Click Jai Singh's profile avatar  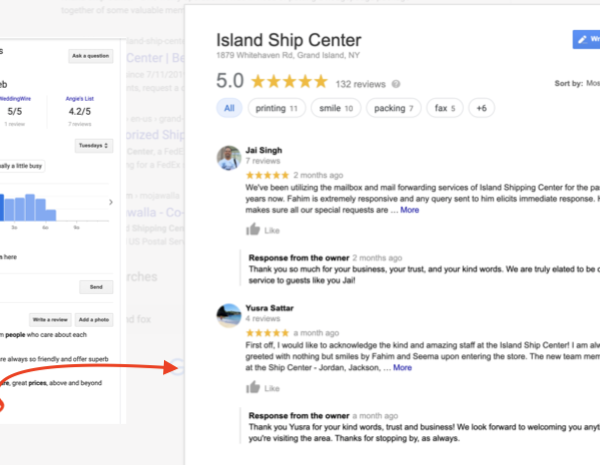click(229, 157)
